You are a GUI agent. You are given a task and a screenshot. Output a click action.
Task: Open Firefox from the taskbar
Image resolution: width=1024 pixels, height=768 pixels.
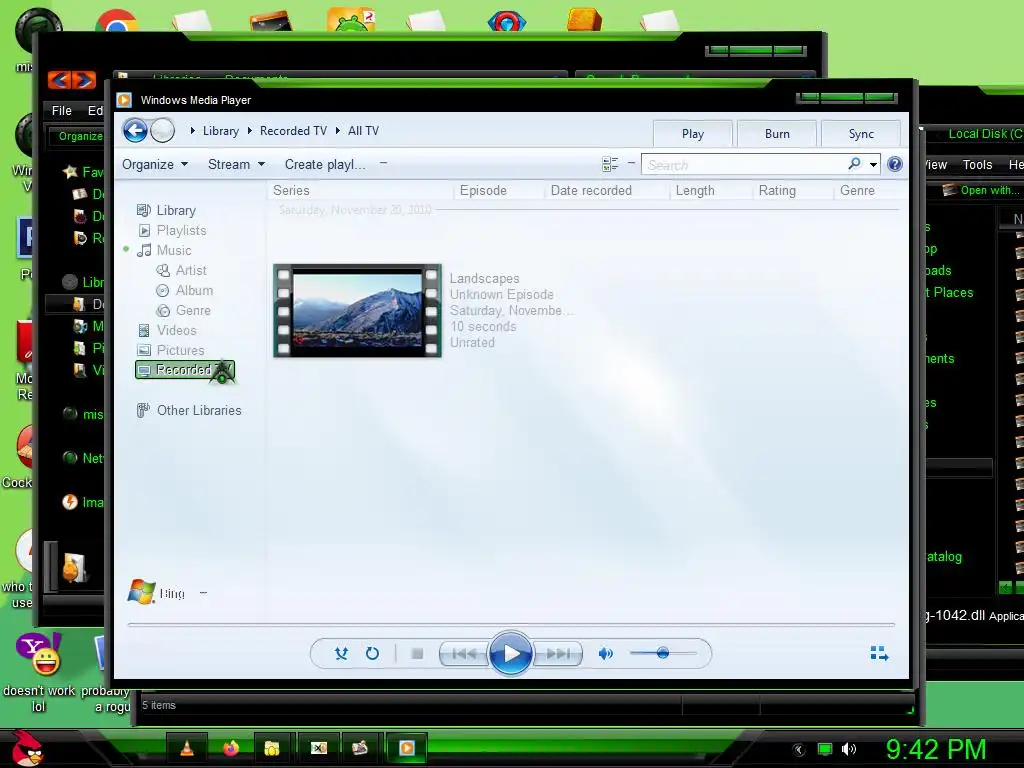231,748
